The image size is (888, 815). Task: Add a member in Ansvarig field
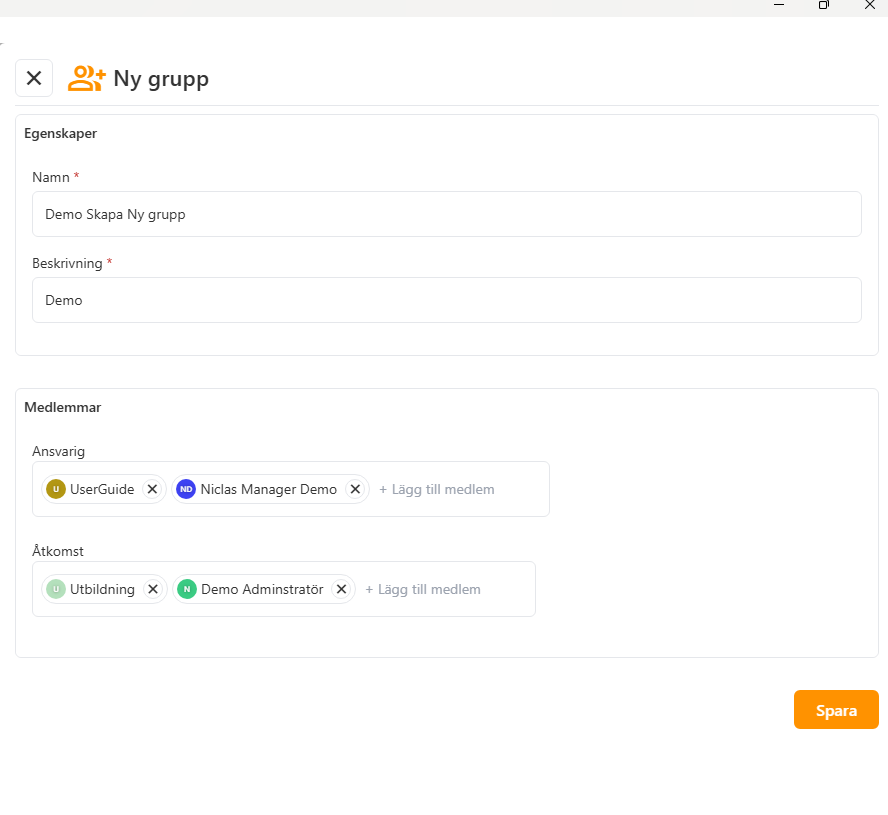click(x=437, y=489)
